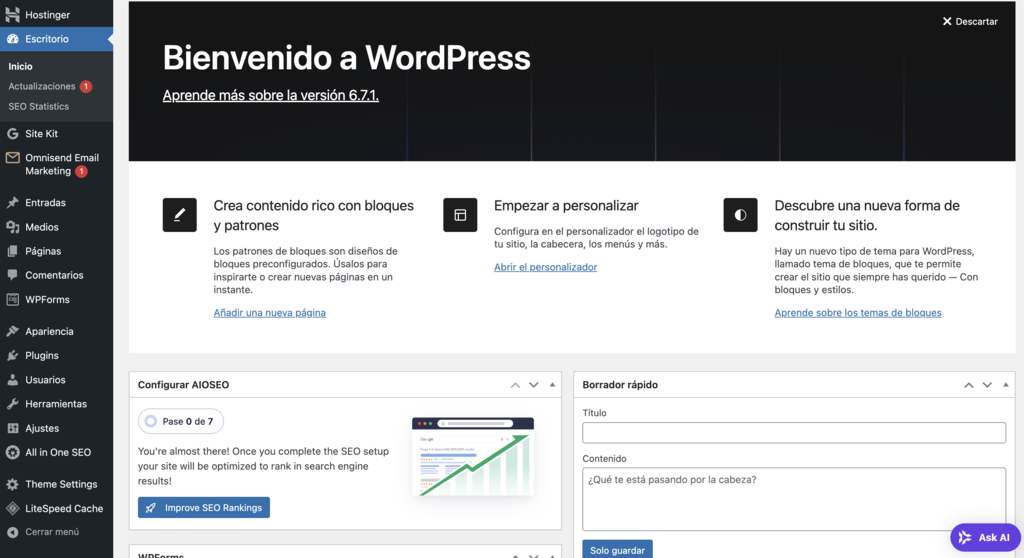Click the Site Kit Google icon
The width and height of the screenshot is (1024, 558).
pyautogui.click(x=12, y=133)
